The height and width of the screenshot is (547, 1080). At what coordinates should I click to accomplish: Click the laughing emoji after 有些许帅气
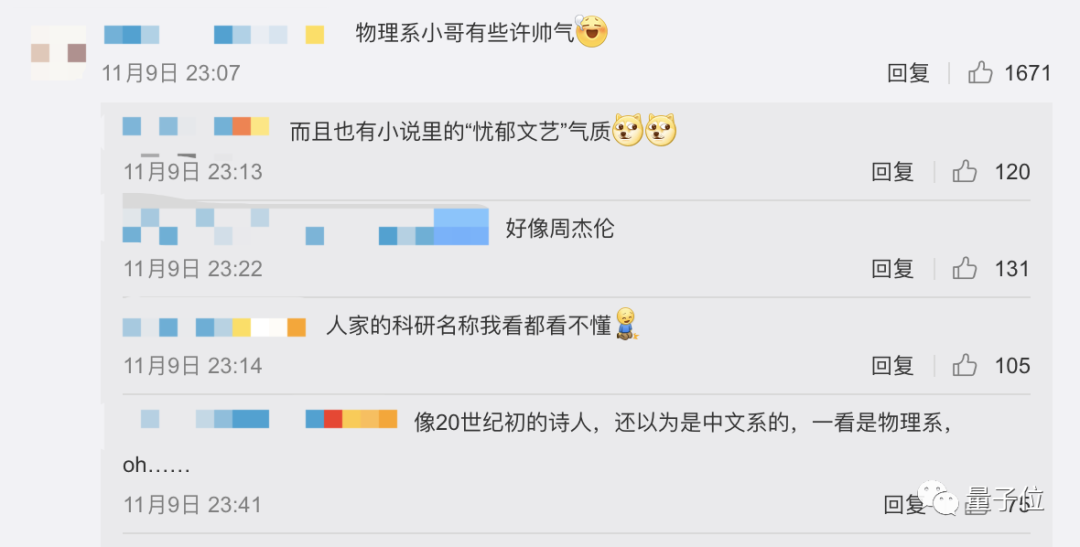592,32
